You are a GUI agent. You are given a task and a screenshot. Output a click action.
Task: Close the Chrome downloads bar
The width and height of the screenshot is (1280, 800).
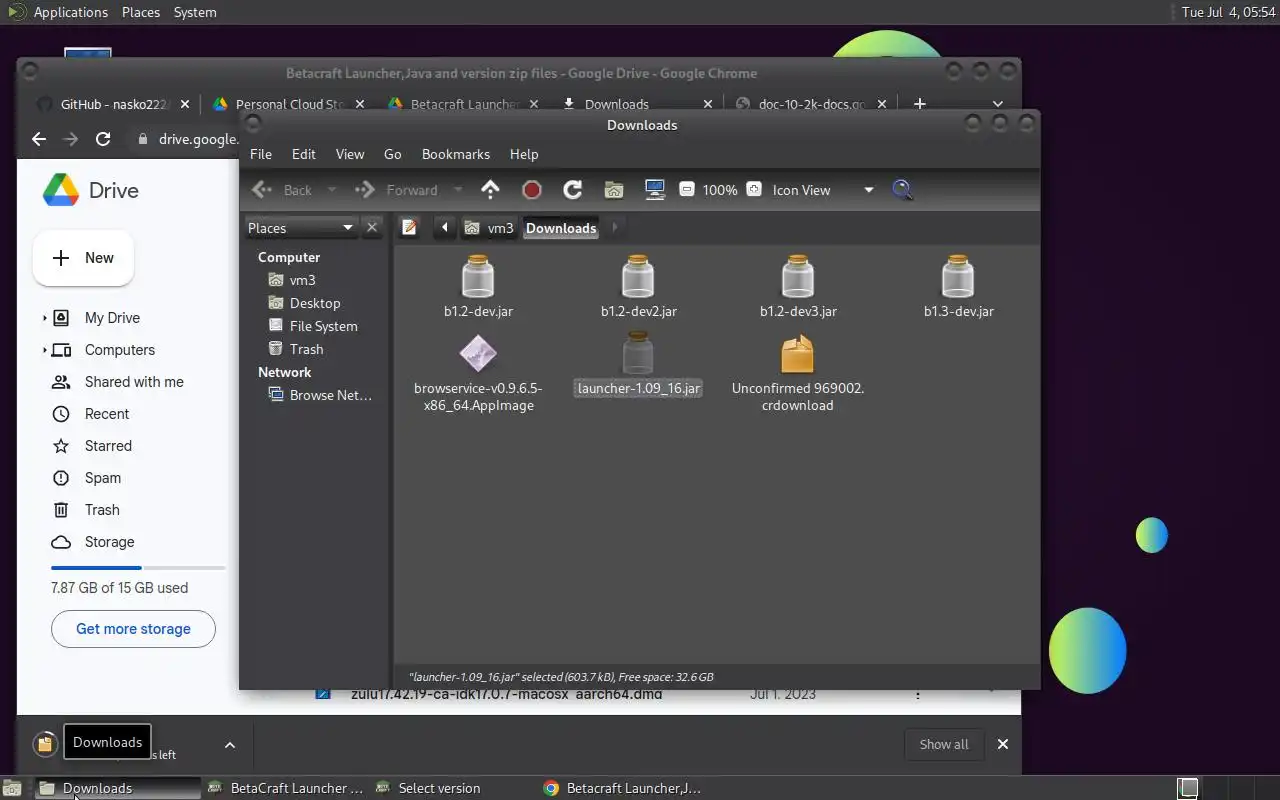click(x=1003, y=744)
